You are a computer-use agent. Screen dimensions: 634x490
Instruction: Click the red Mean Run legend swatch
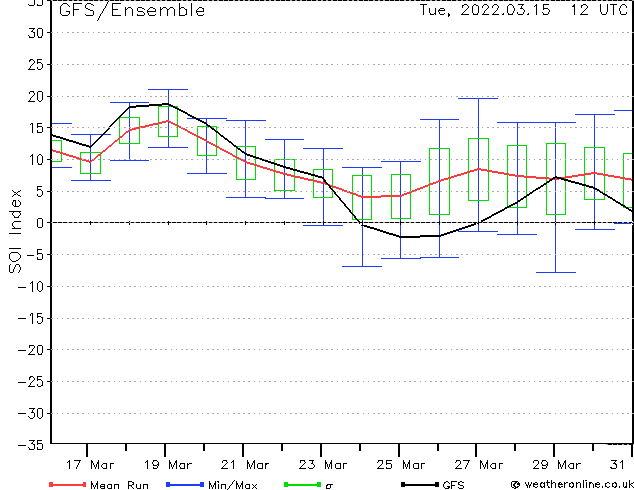67,484
